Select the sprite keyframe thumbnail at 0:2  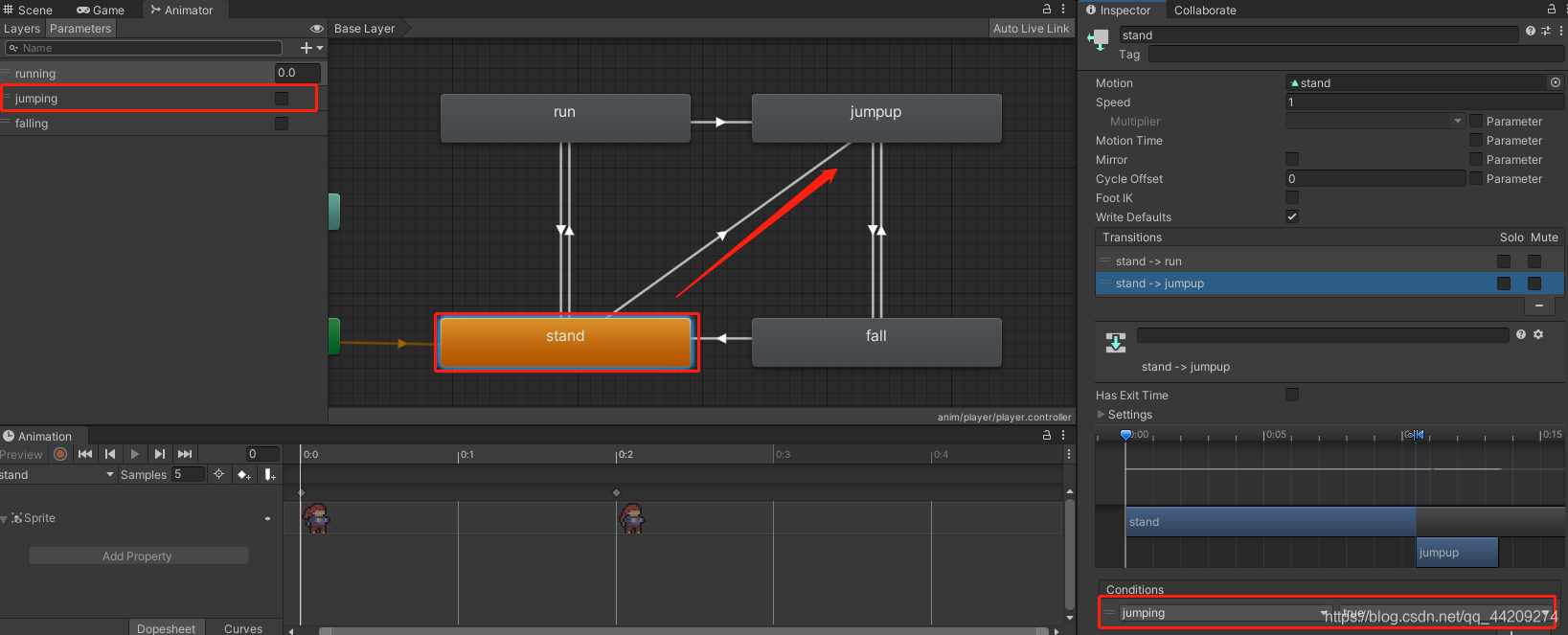coord(631,518)
